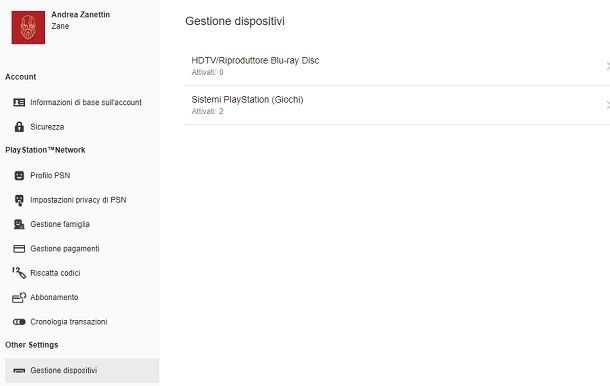The width and height of the screenshot is (610, 386).
Task: Select the highlighted Gestione dispositivi sidebar entry
Action: click(x=82, y=370)
